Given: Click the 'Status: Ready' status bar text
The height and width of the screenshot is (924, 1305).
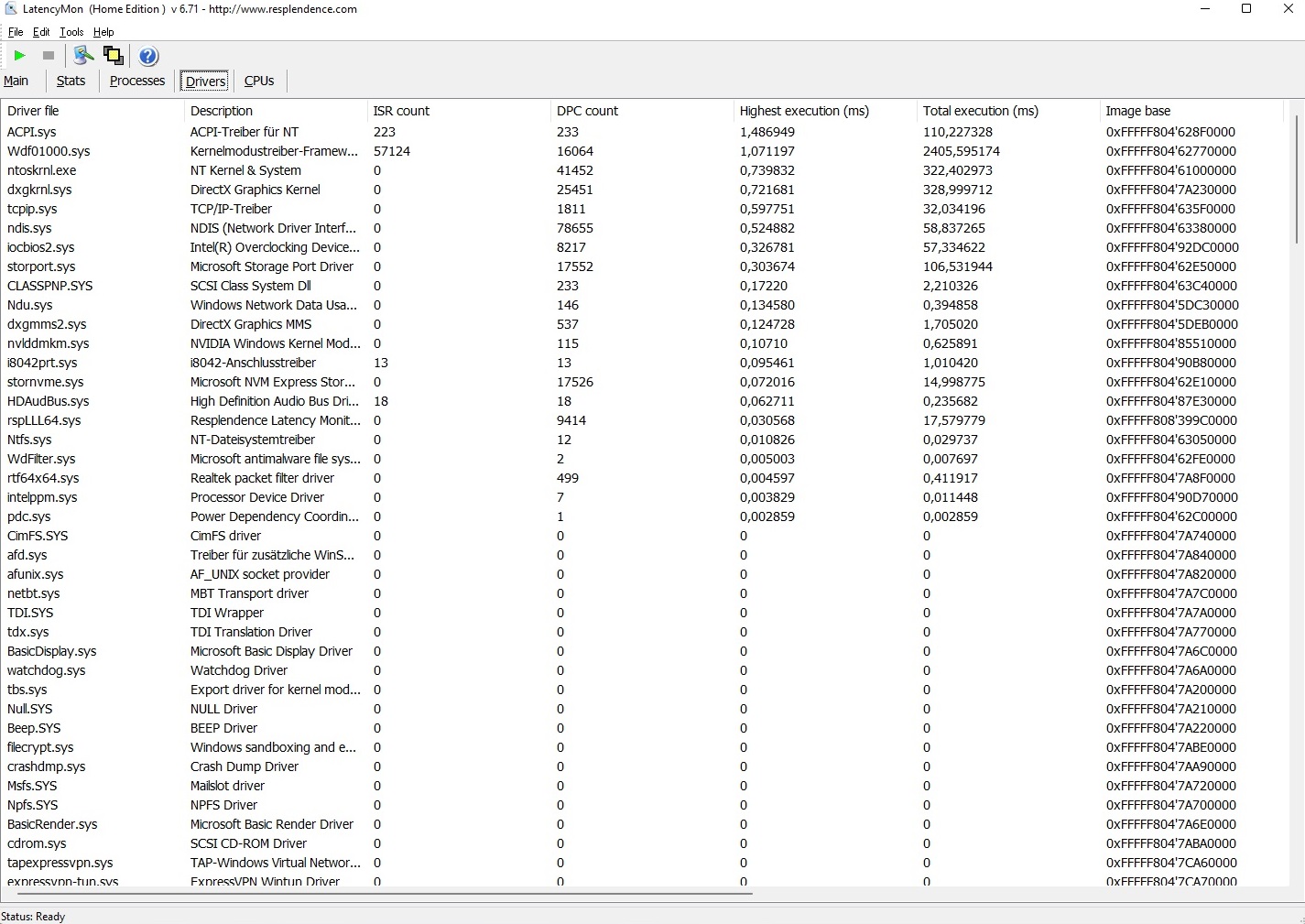Looking at the screenshot, I should (x=33, y=916).
